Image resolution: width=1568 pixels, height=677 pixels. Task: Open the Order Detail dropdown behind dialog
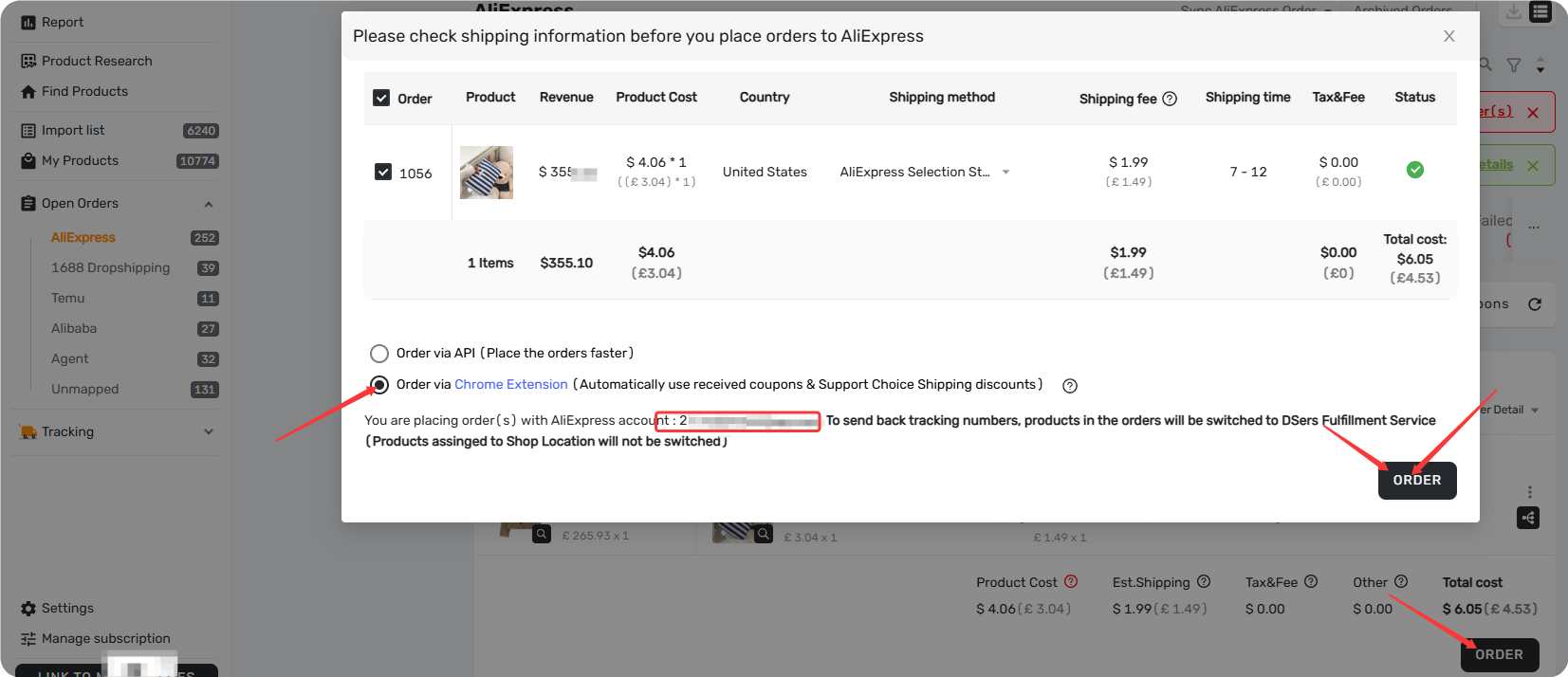click(1511, 410)
